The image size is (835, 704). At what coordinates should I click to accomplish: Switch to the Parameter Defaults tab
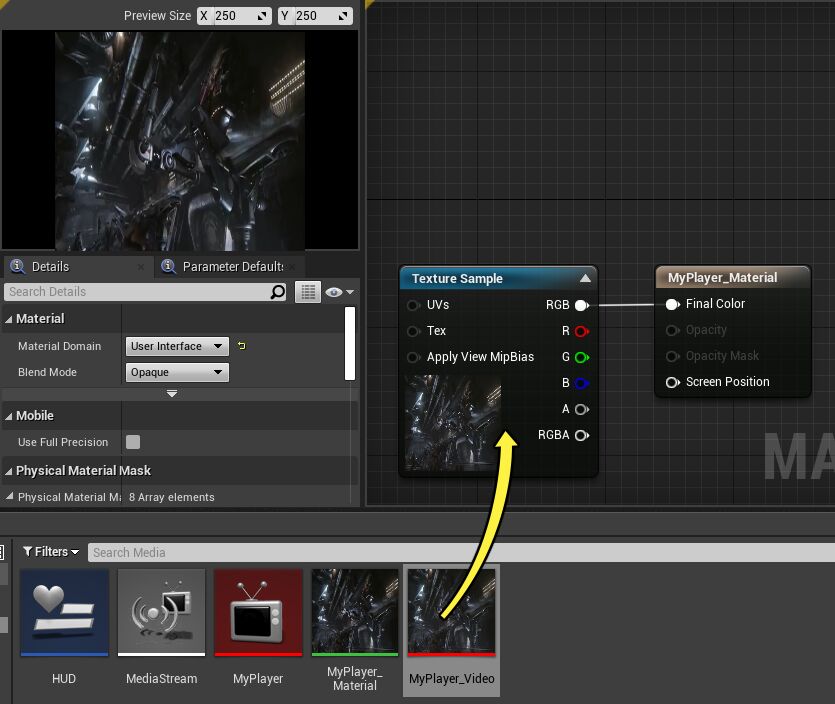click(231, 267)
